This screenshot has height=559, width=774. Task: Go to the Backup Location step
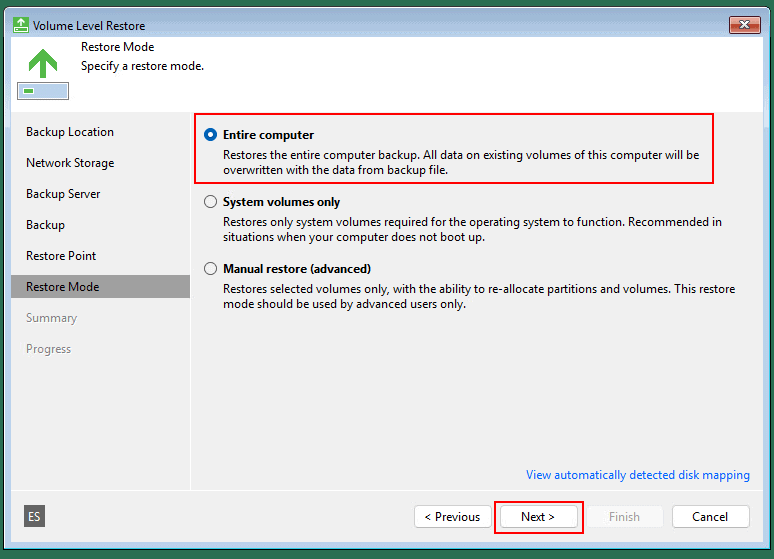[70, 132]
